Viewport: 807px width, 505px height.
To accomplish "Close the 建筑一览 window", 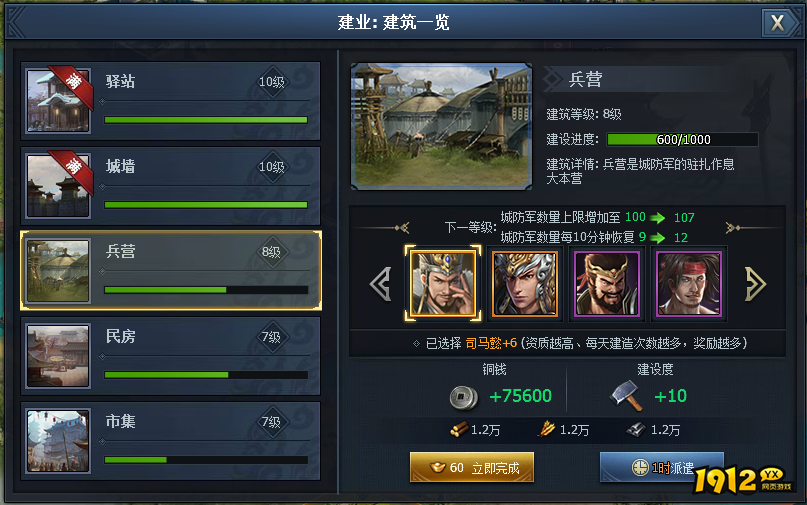I will [777, 23].
